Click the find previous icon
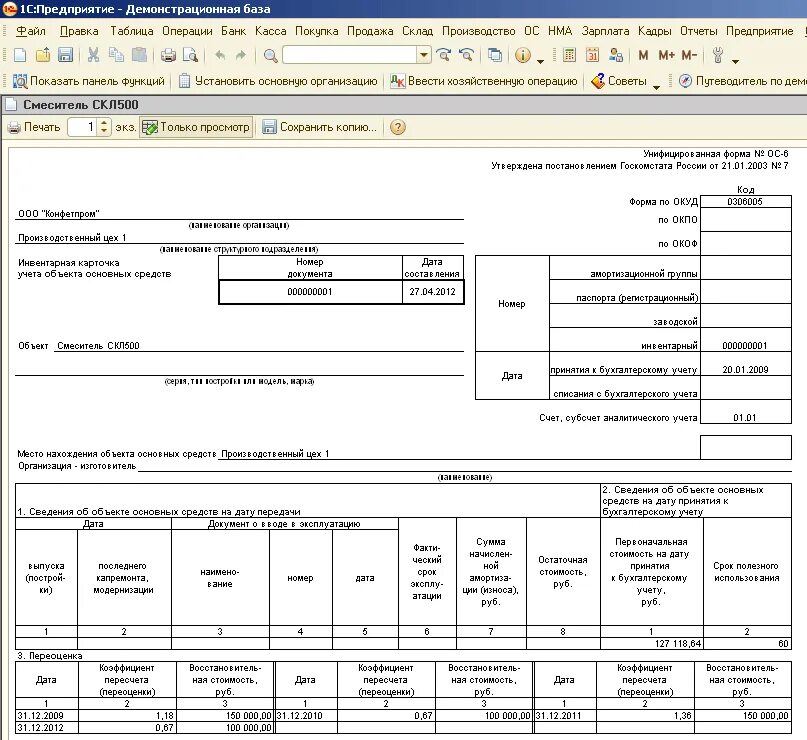807x740 pixels. click(467, 55)
